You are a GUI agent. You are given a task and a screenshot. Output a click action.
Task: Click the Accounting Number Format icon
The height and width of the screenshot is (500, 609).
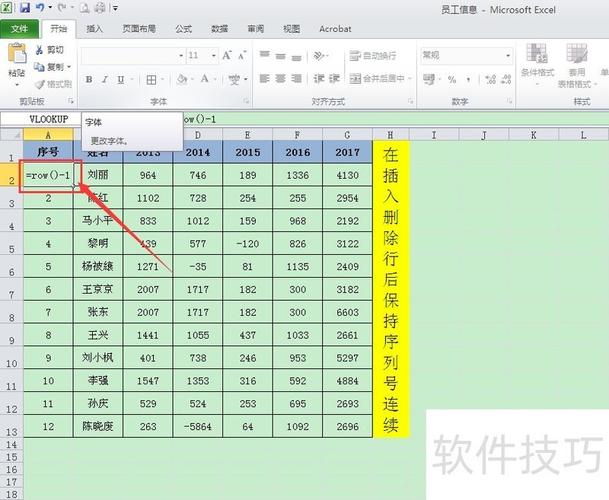429,80
